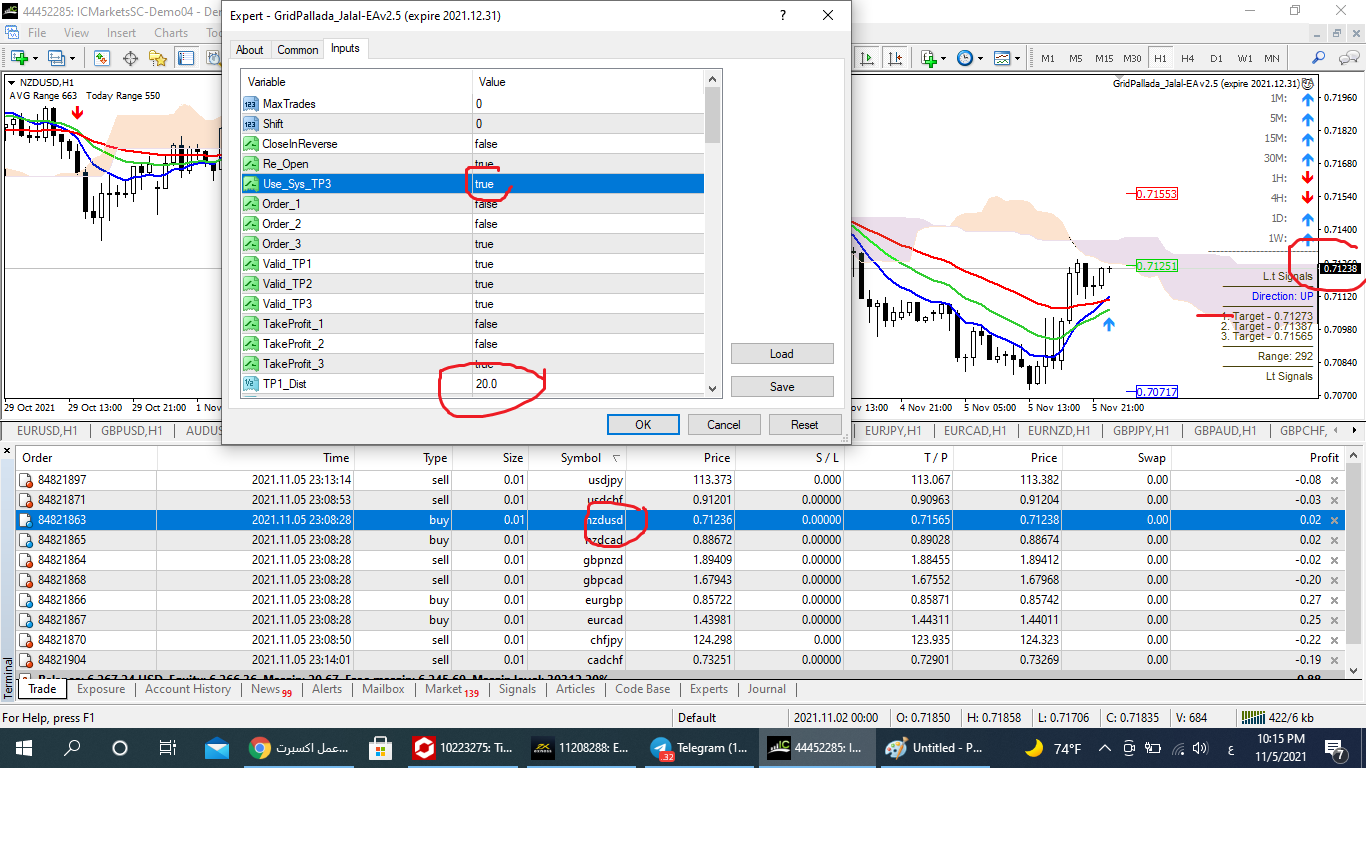
Task: Open the Account History tab
Action: click(188, 689)
